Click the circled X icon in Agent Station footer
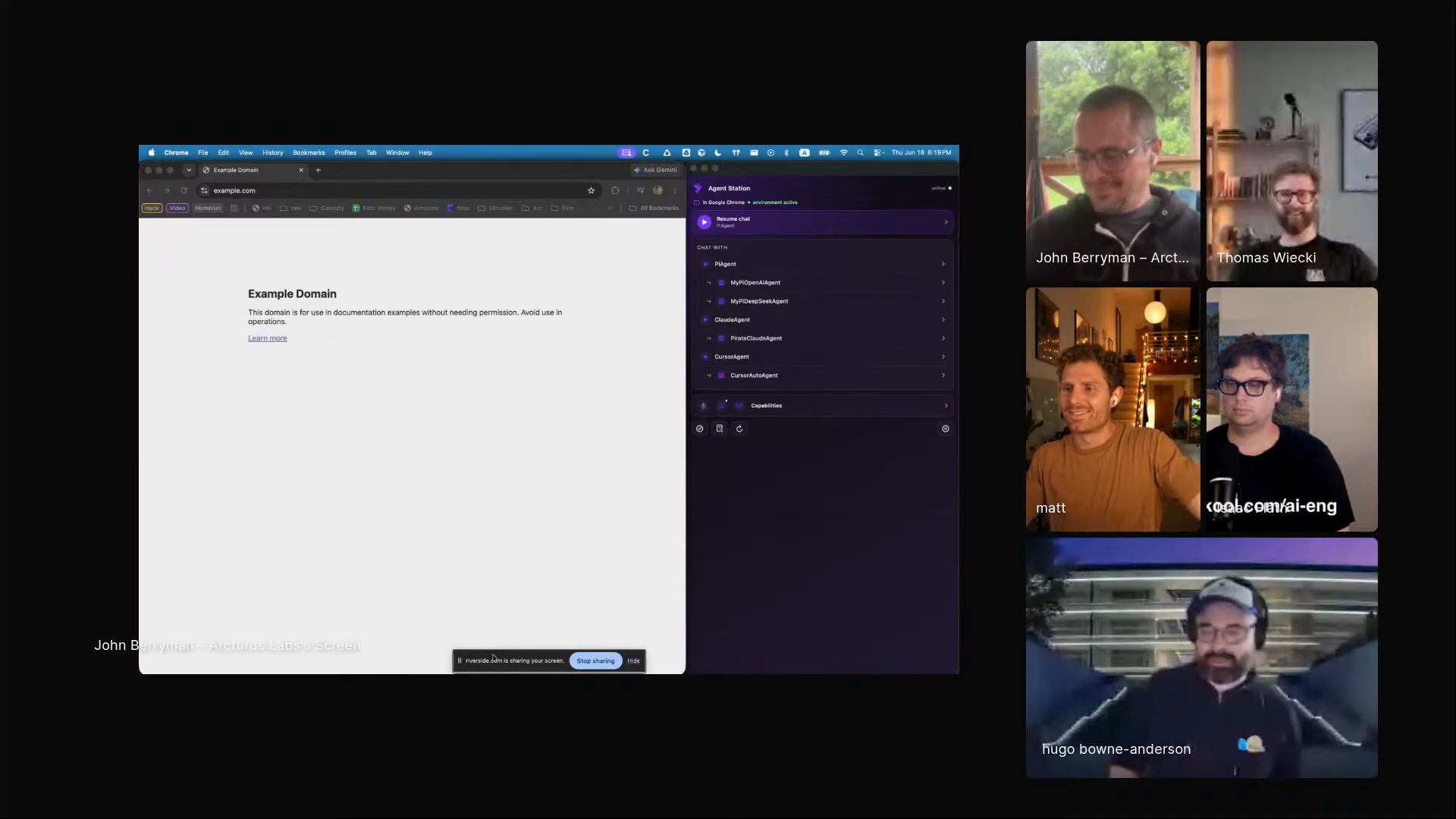Viewport: 1456px width, 819px height. coord(945,428)
